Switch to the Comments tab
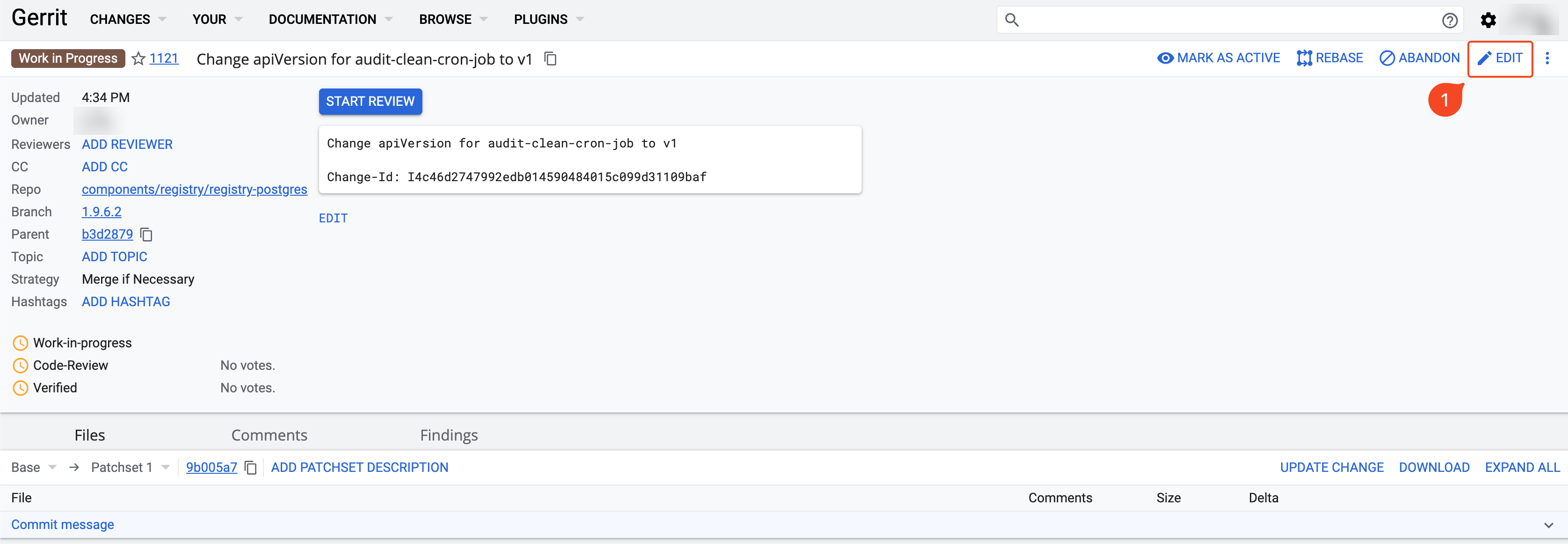The height and width of the screenshot is (544, 1568). point(269,435)
